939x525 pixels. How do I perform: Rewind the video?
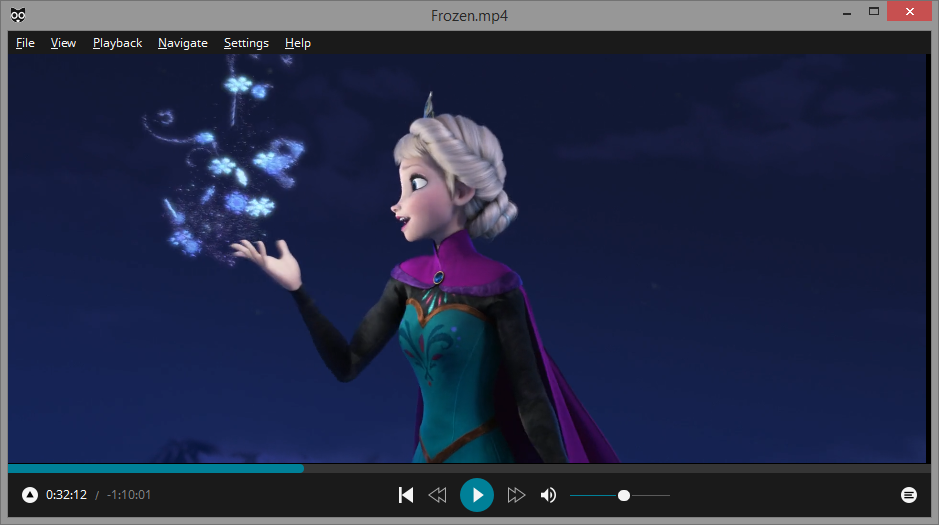[x=437, y=495]
